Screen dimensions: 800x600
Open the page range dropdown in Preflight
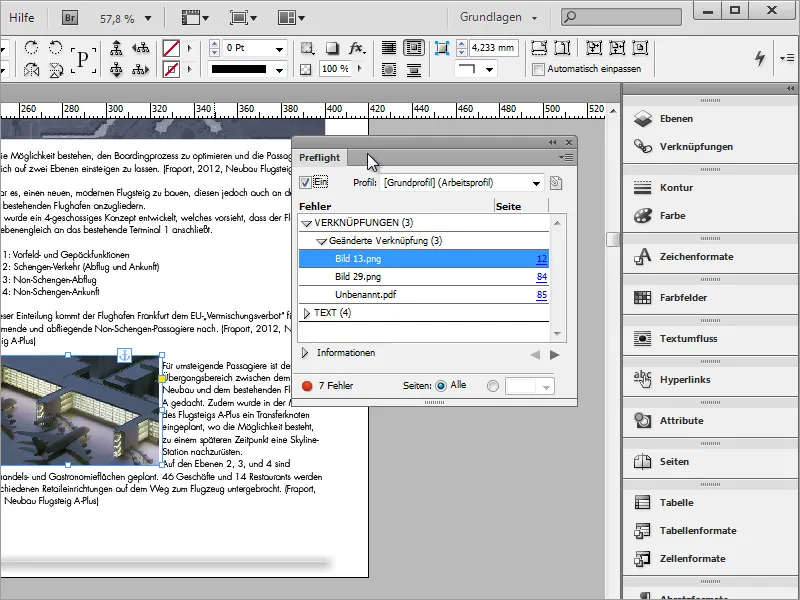(546, 387)
